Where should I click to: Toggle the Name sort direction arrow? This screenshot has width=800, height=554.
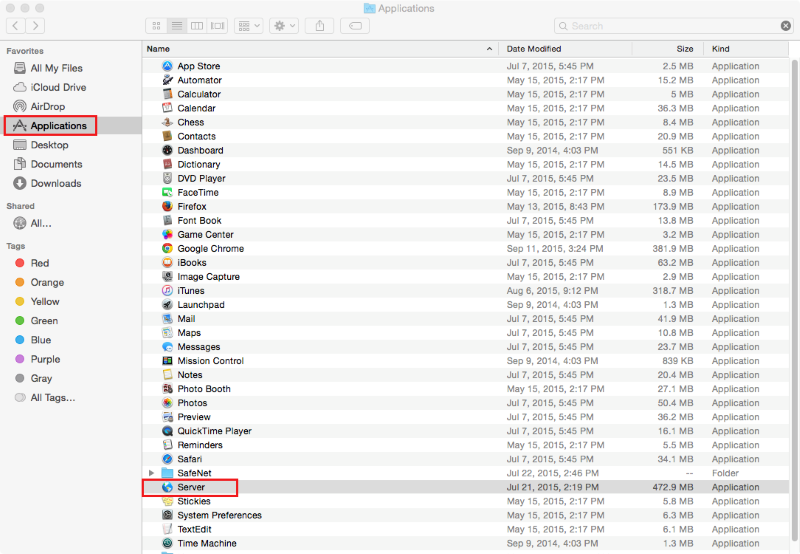click(489, 49)
